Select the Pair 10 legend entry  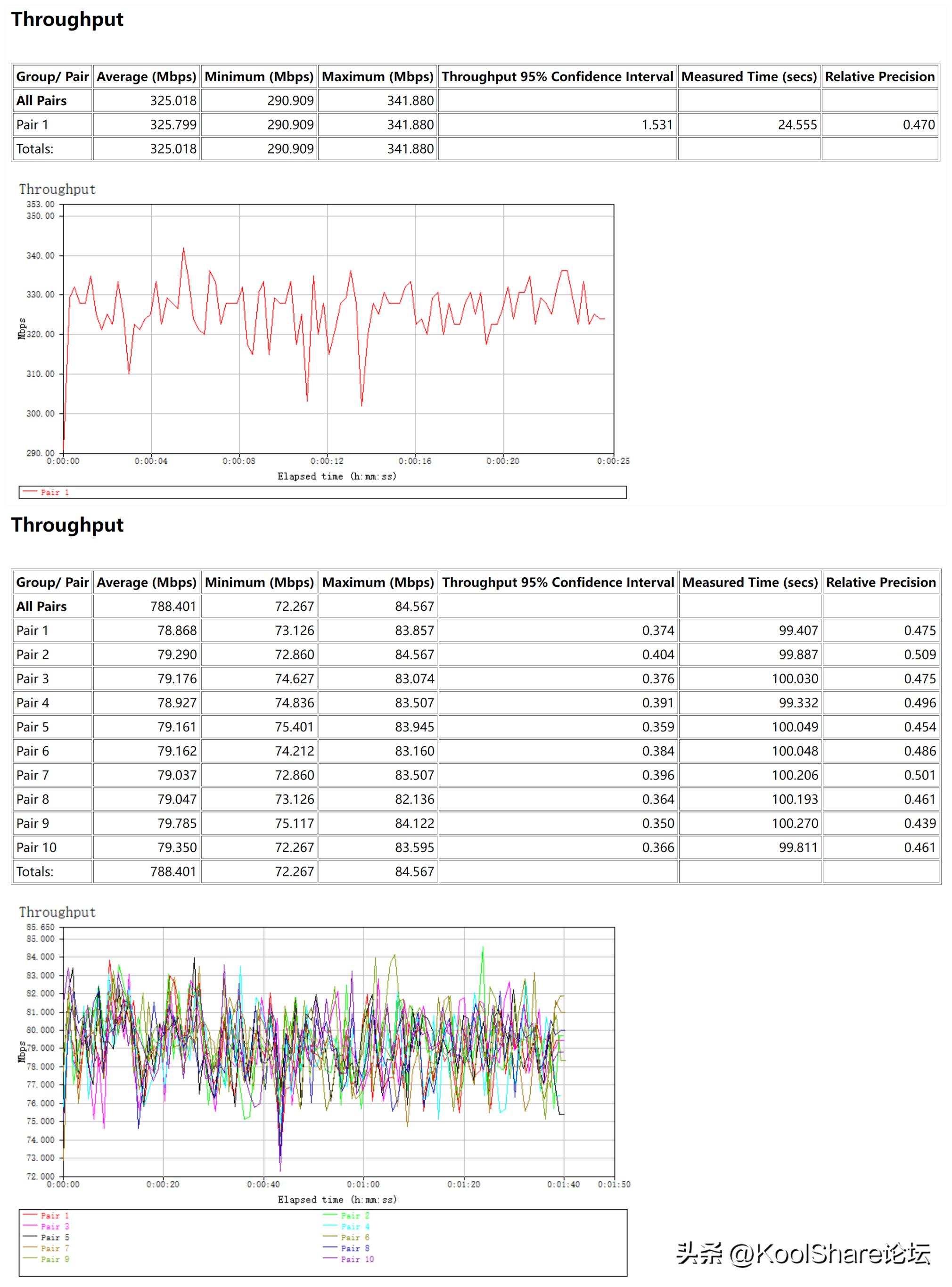(357, 1259)
